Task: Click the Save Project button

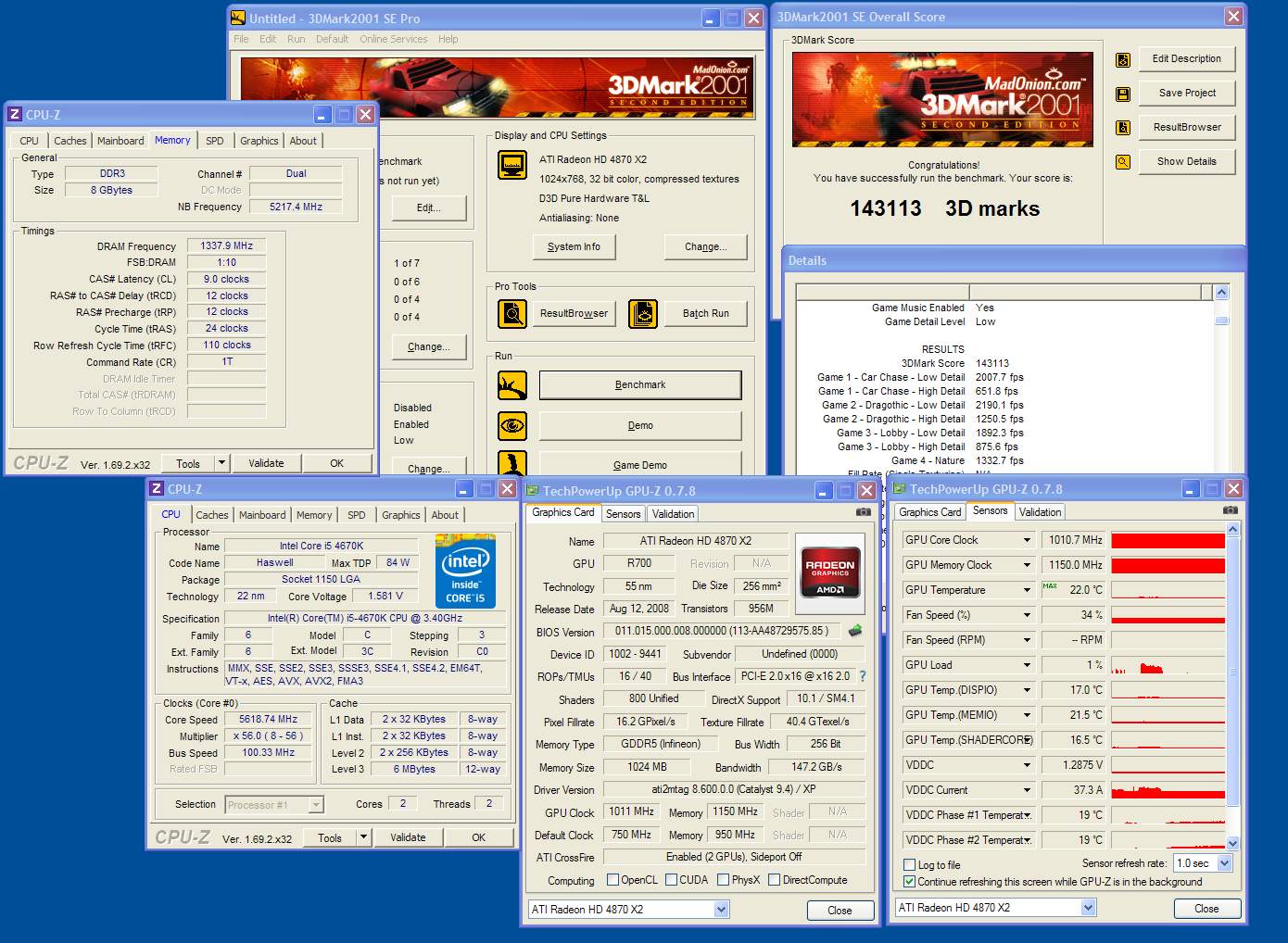Action: tap(1187, 94)
